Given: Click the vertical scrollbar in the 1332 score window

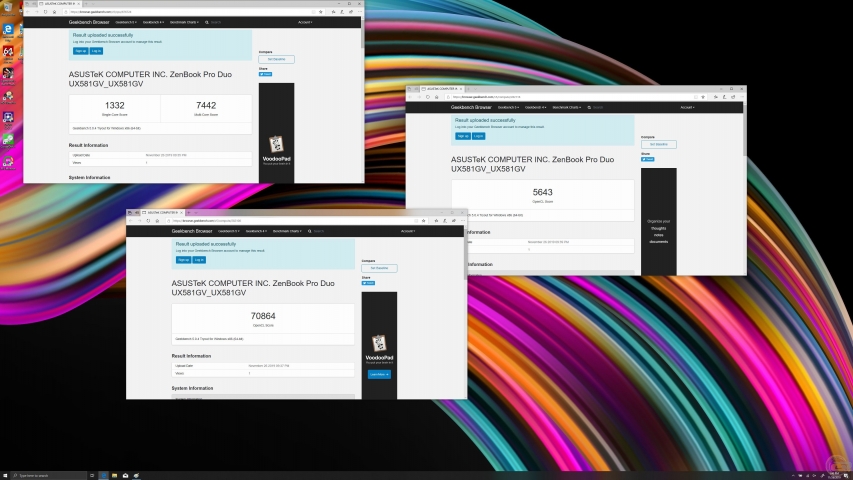Looking at the screenshot, I should (362, 33).
